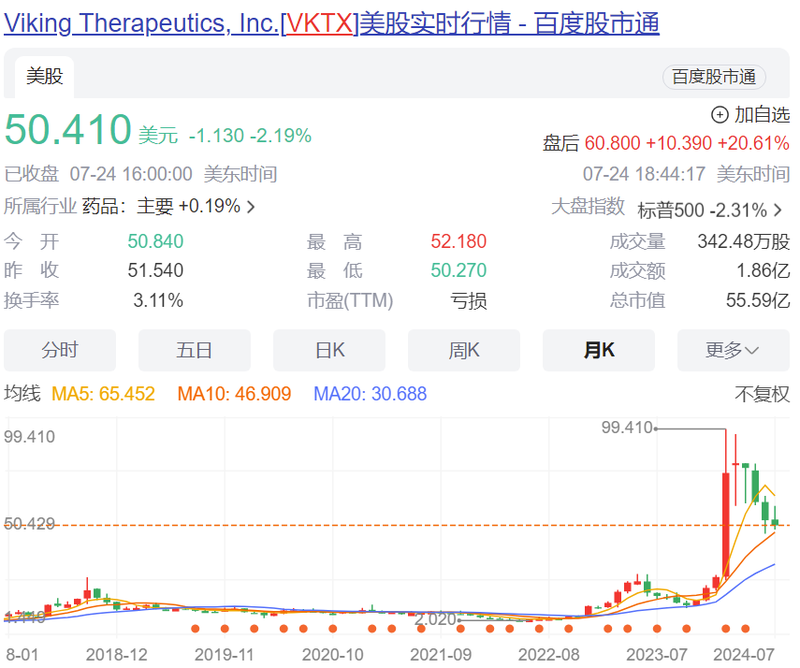Image resolution: width=800 pixels, height=668 pixels.
Task: Click the 百度股市通 button
Action: (x=713, y=77)
